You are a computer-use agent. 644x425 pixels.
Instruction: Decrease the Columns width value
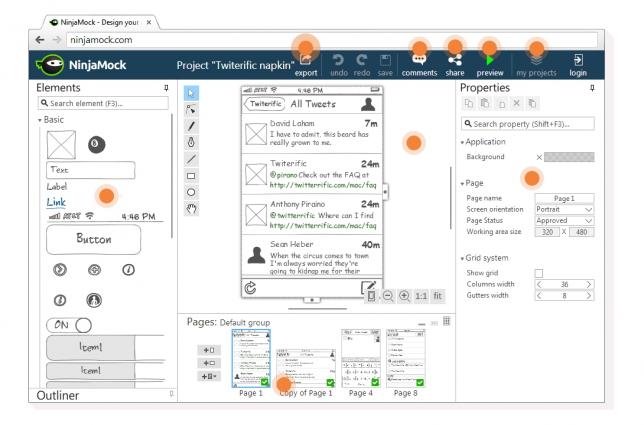(539, 284)
